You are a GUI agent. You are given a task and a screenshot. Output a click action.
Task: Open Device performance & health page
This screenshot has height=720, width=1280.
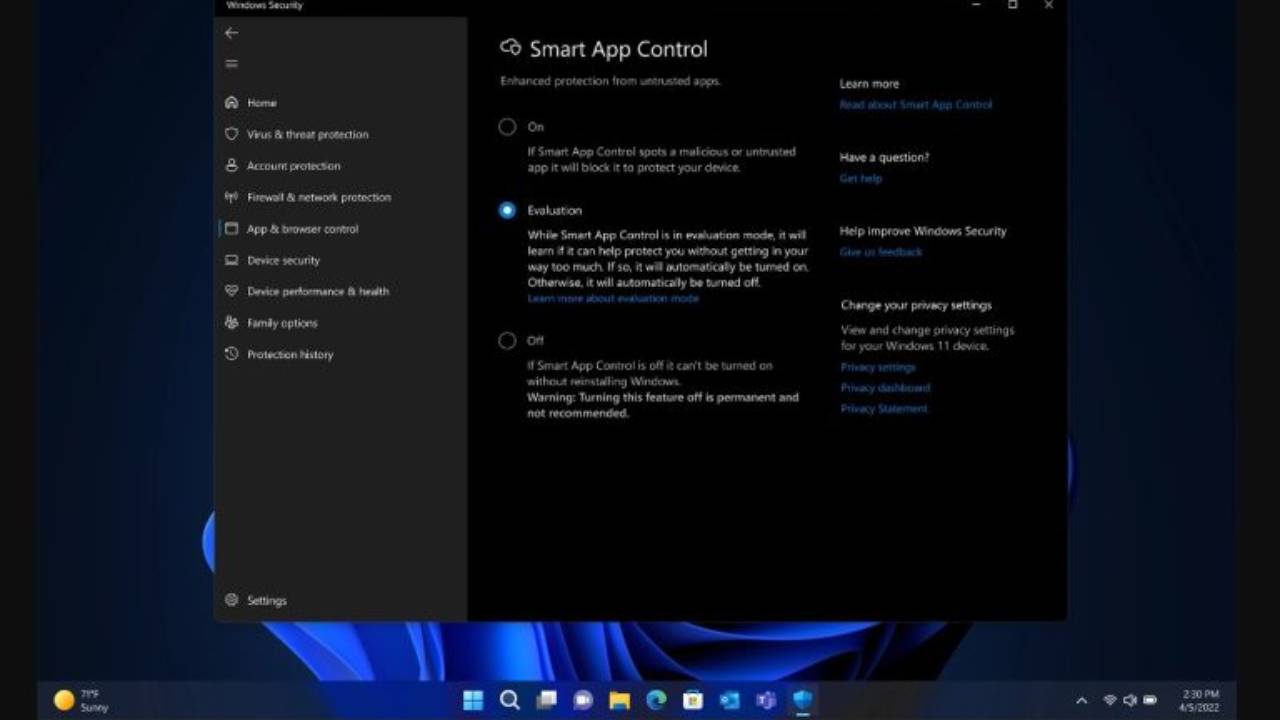(318, 292)
